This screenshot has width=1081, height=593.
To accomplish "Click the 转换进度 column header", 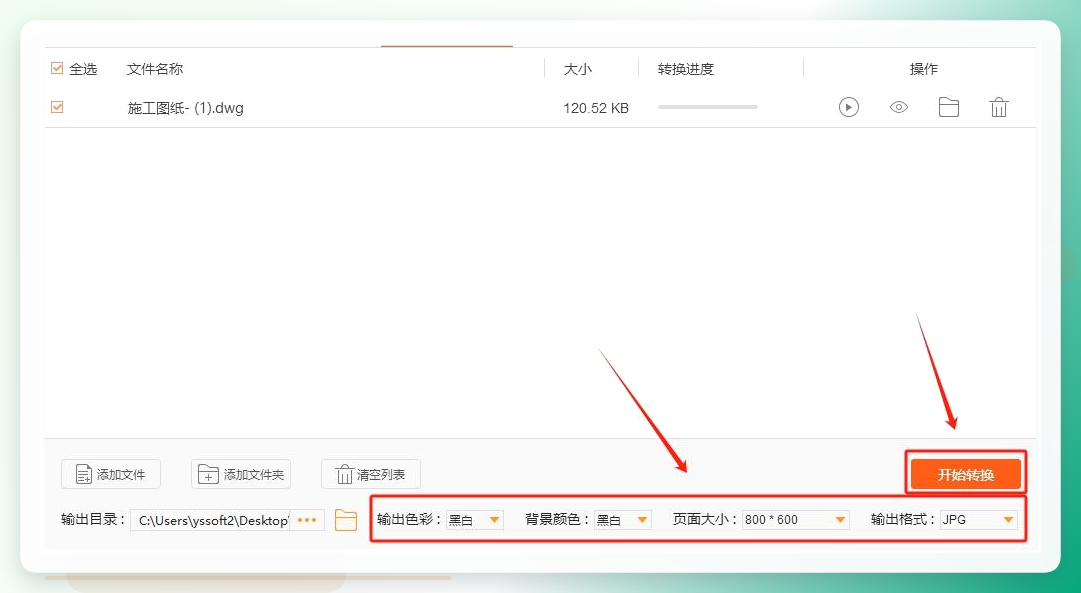I will coord(686,69).
